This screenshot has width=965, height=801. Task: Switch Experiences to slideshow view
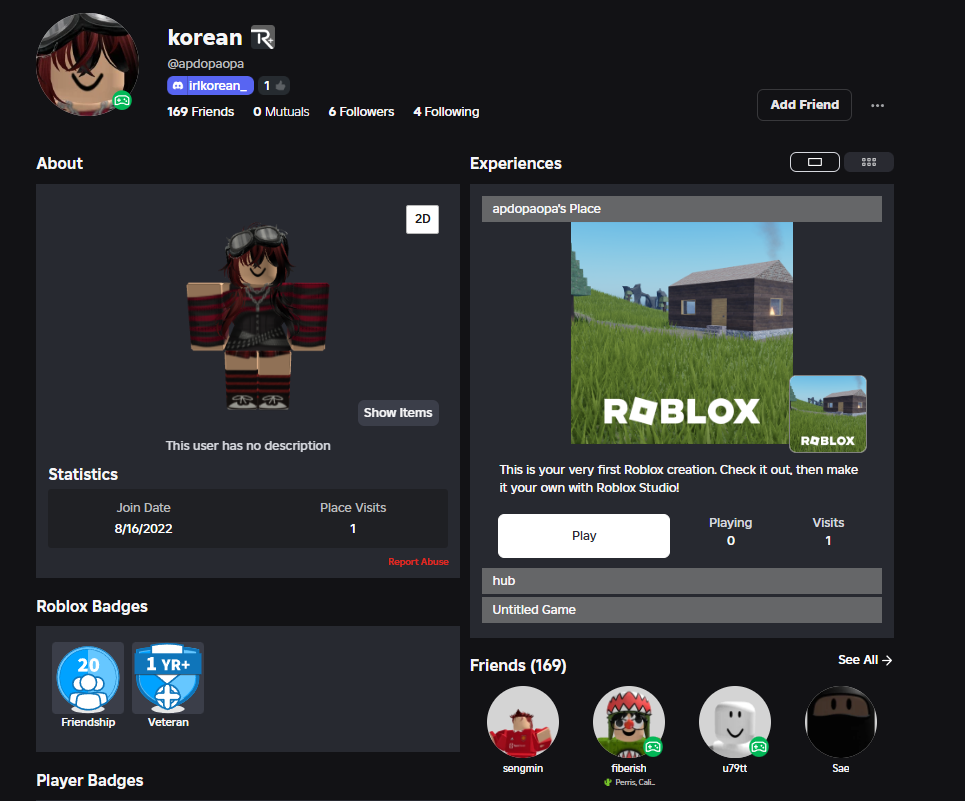(x=815, y=162)
